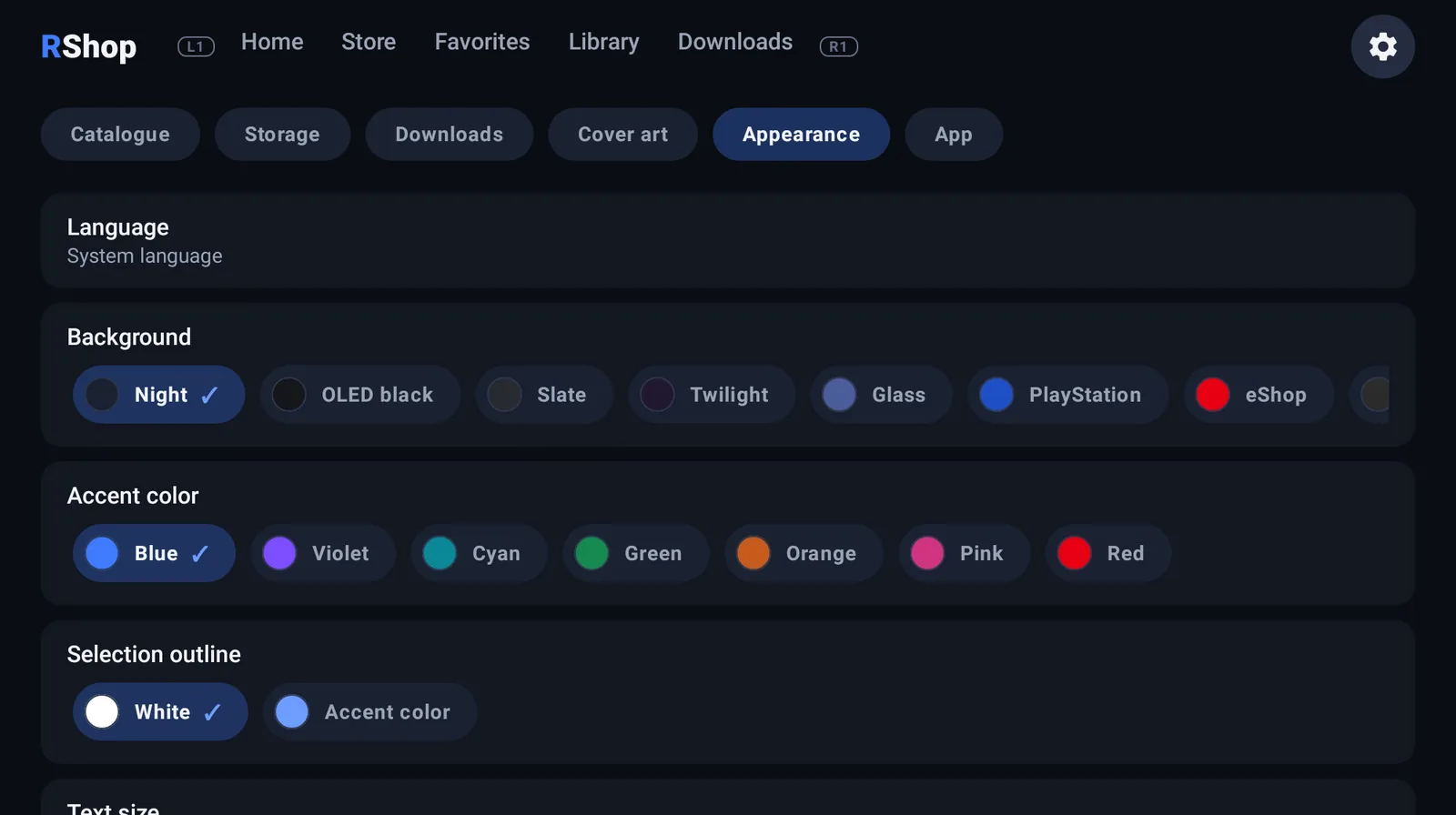
Task: Click the R1 shoulder button badge
Action: (x=838, y=46)
